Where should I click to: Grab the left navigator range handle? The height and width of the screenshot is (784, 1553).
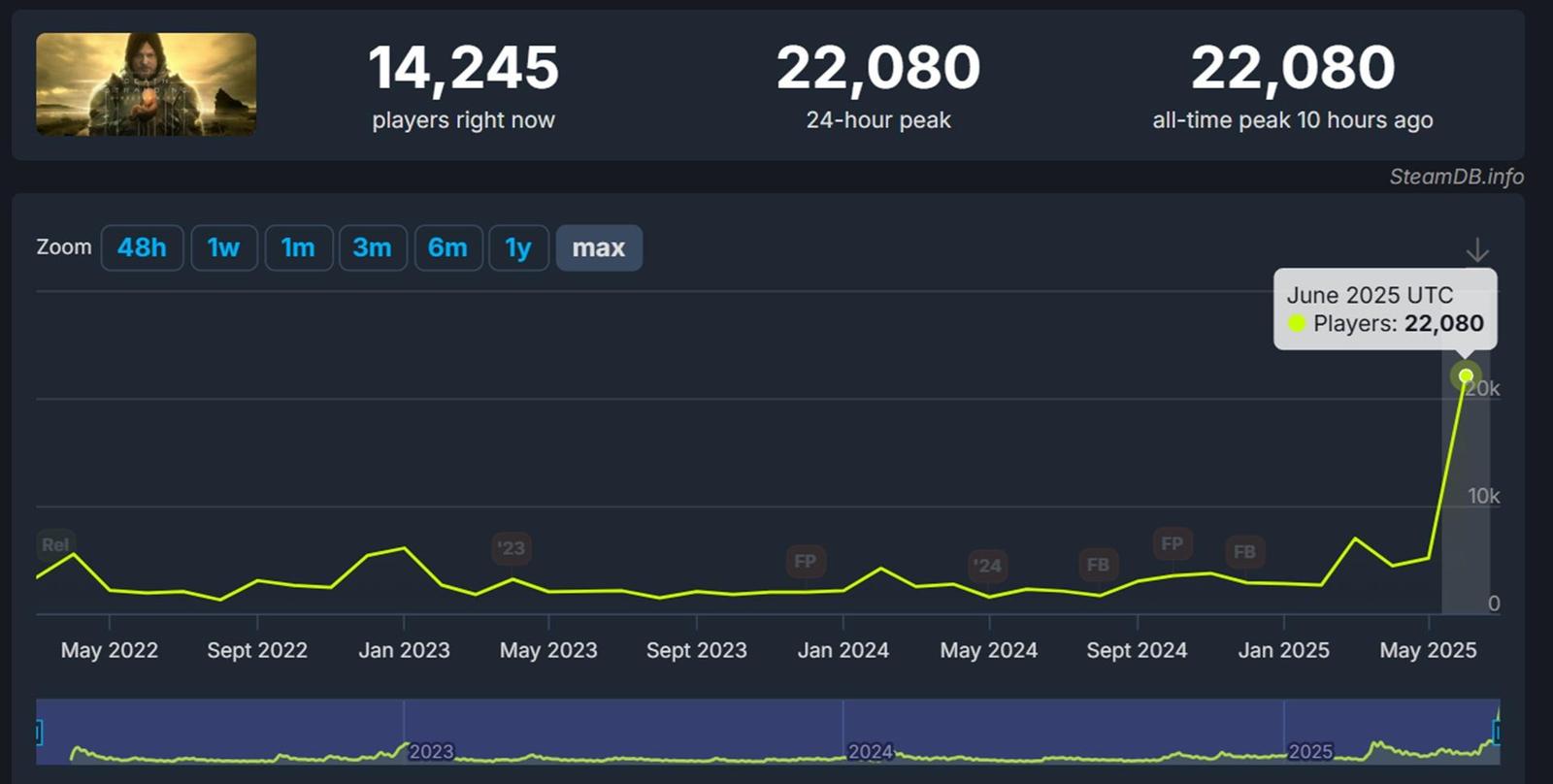pyautogui.click(x=38, y=732)
